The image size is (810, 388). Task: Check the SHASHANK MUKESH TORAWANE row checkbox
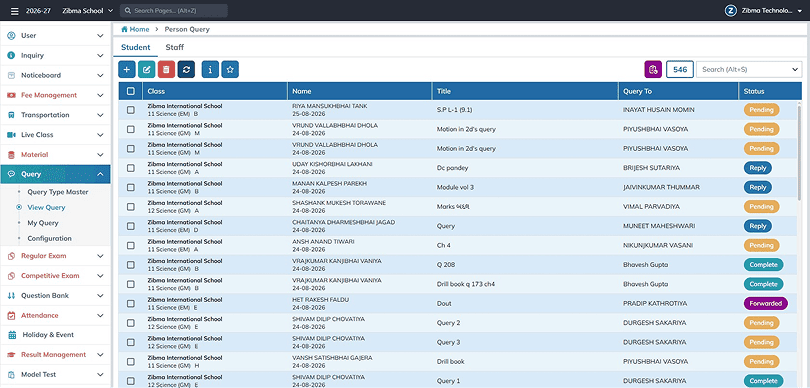[x=131, y=207]
